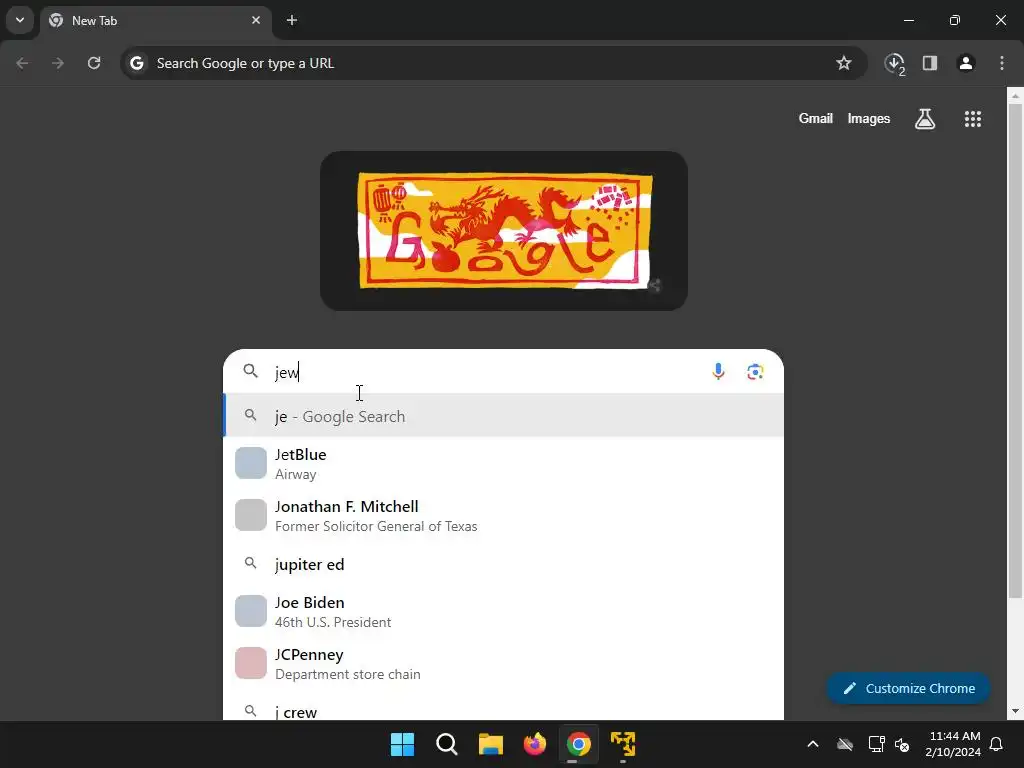This screenshot has height=768, width=1024.
Task: Click the JCPenney suggestion thumbnail
Action: pyautogui.click(x=251, y=663)
